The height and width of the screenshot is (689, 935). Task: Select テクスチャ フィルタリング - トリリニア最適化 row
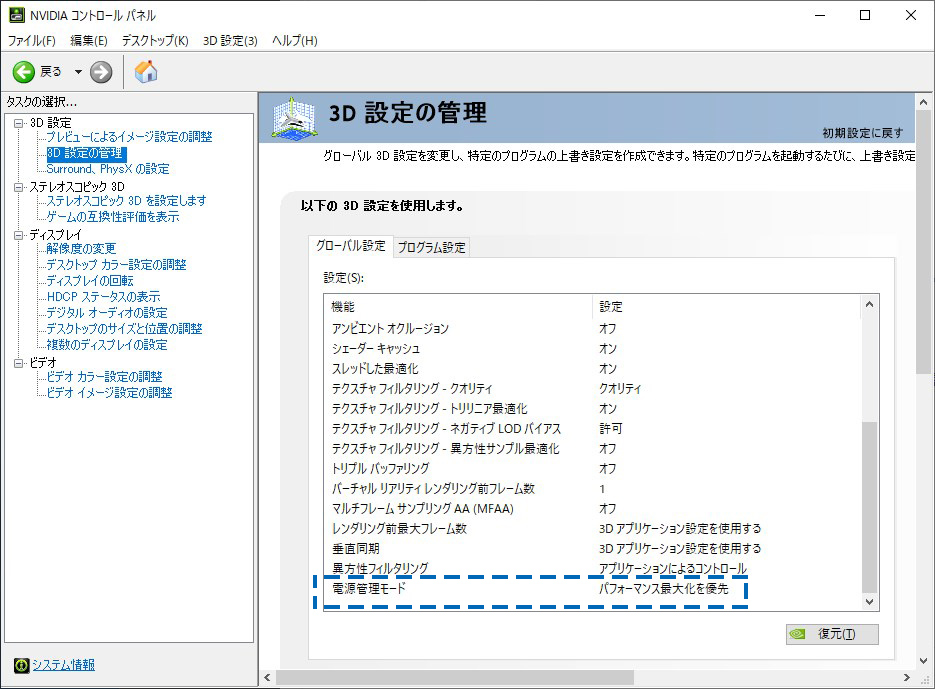click(x=593, y=409)
